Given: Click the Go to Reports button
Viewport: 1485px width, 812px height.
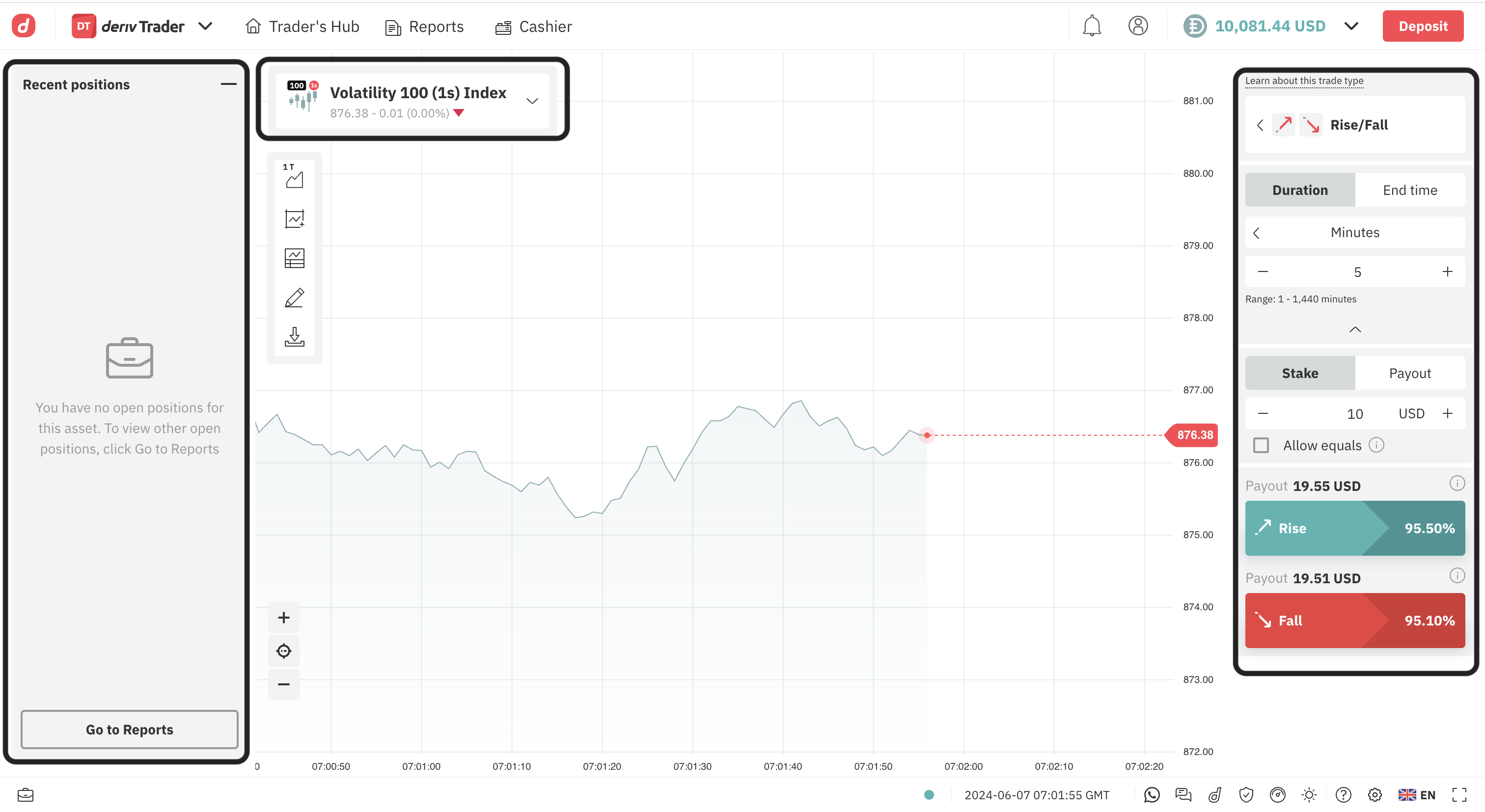Looking at the screenshot, I should (129, 729).
